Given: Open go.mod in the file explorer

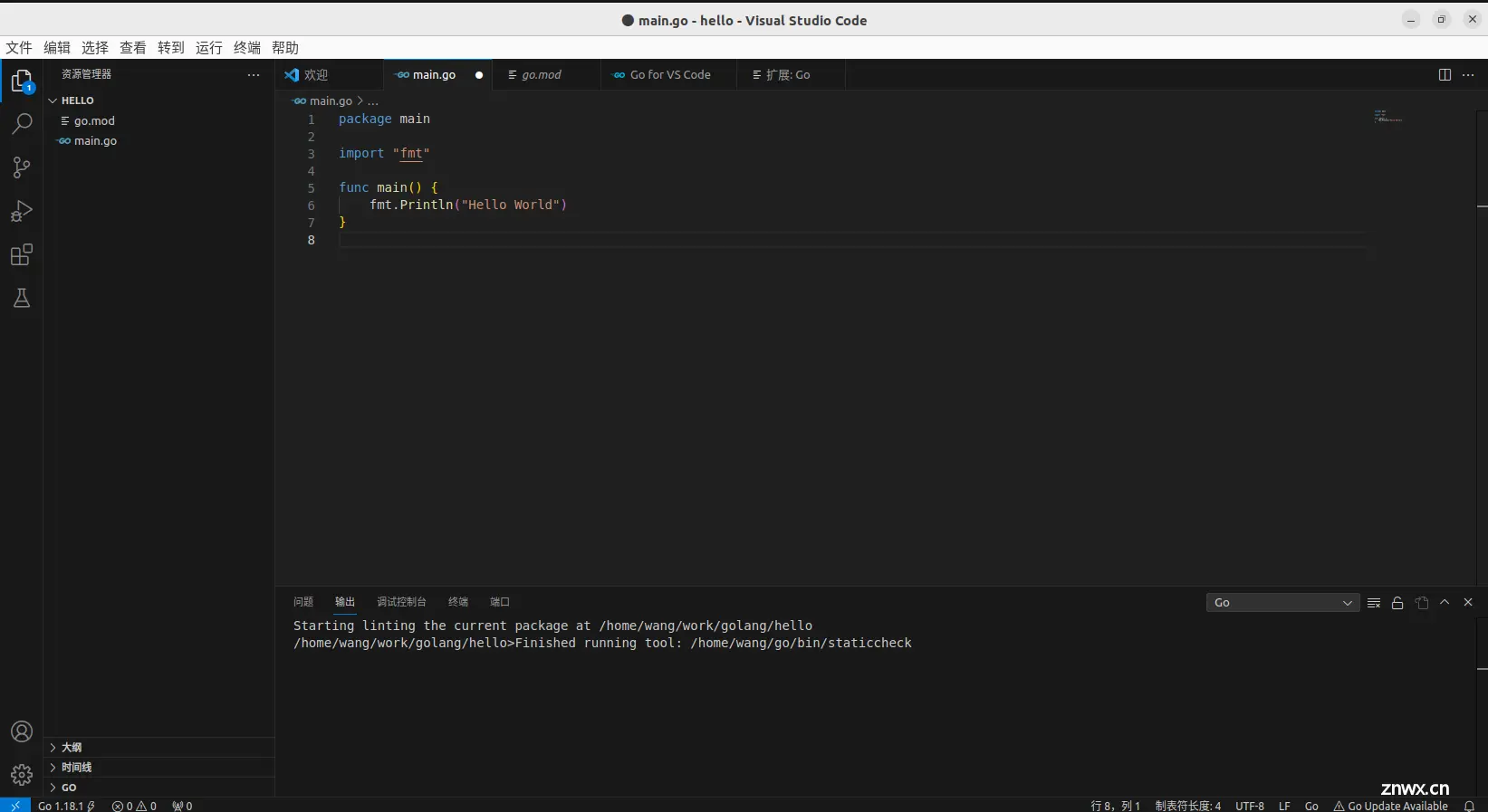Looking at the screenshot, I should pos(158,121).
